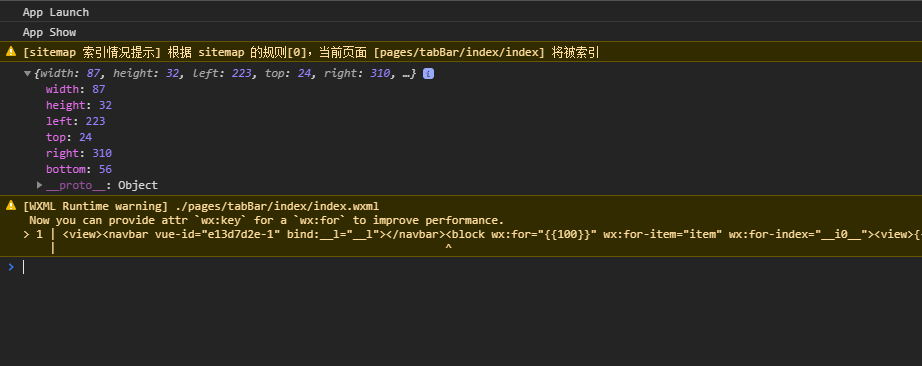Viewport: 922px width, 366px height.
Task: Select the 'top: 24' property row
Action: click(69, 137)
